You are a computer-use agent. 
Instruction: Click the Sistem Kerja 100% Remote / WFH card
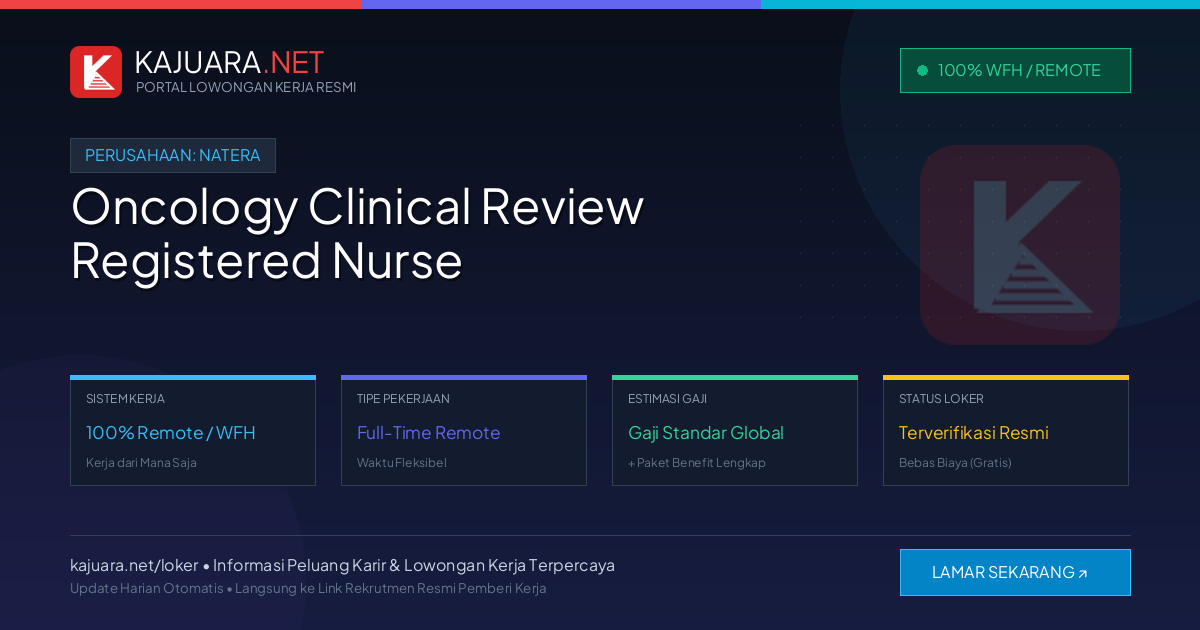[193, 431]
